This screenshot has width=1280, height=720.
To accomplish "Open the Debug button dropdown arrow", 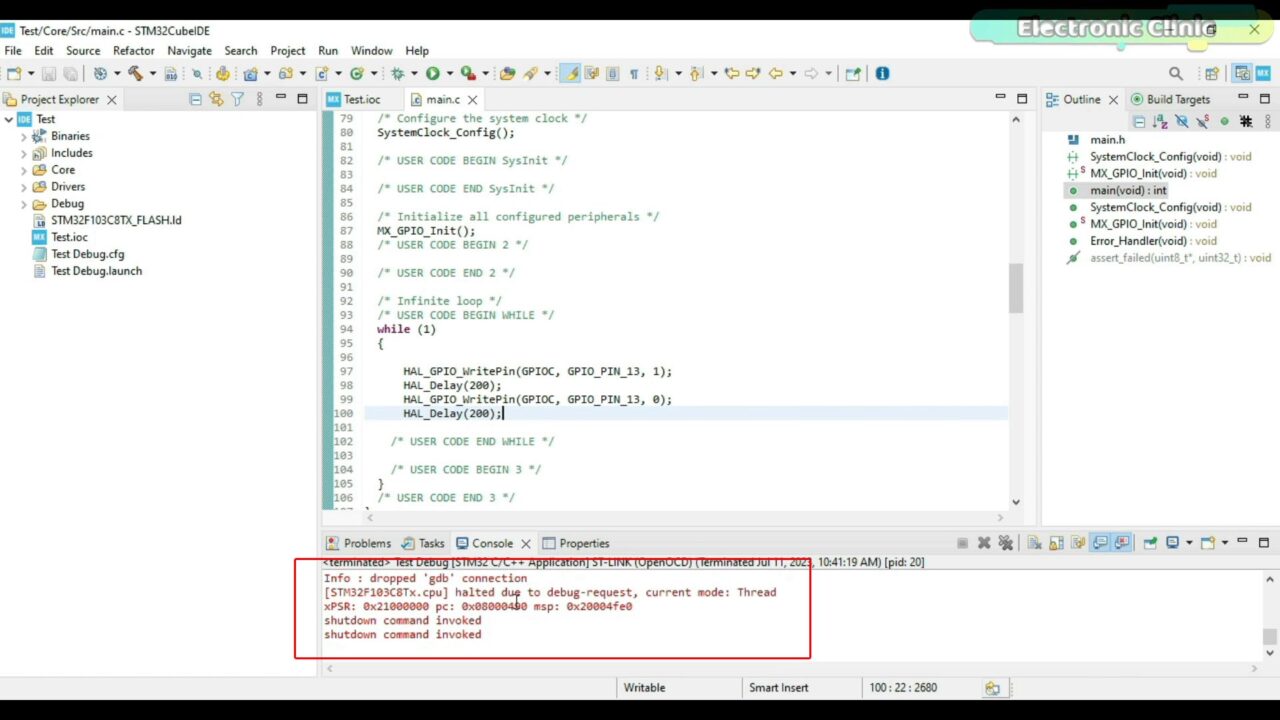I will coord(412,73).
